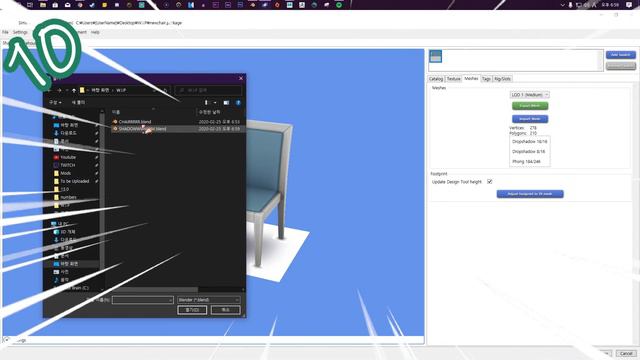Select the Meshes tab

tap(471, 78)
